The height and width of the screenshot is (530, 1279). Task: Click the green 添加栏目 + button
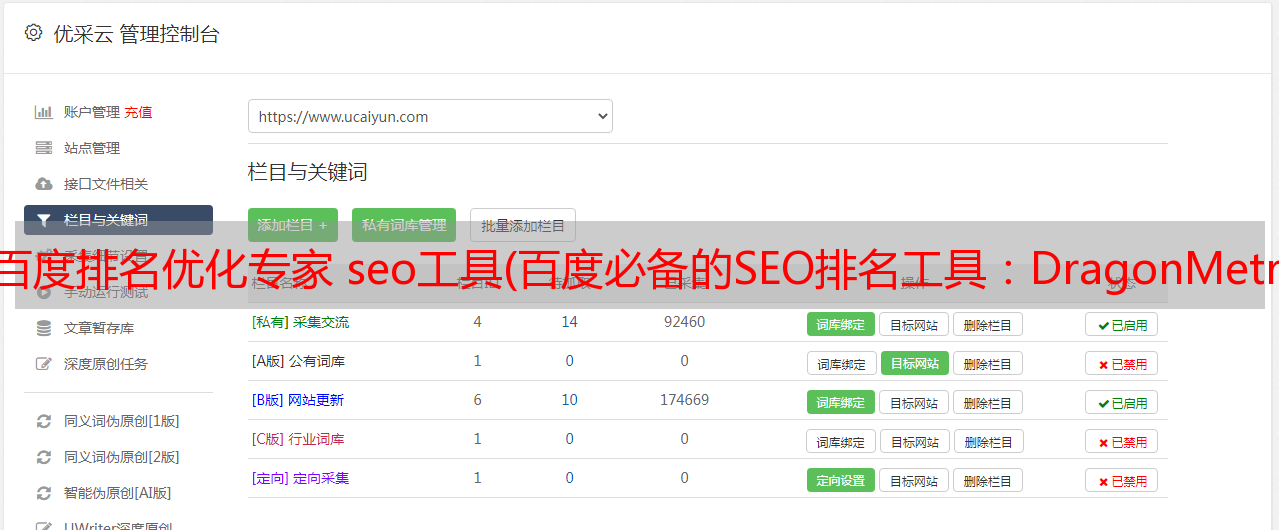coord(293,225)
